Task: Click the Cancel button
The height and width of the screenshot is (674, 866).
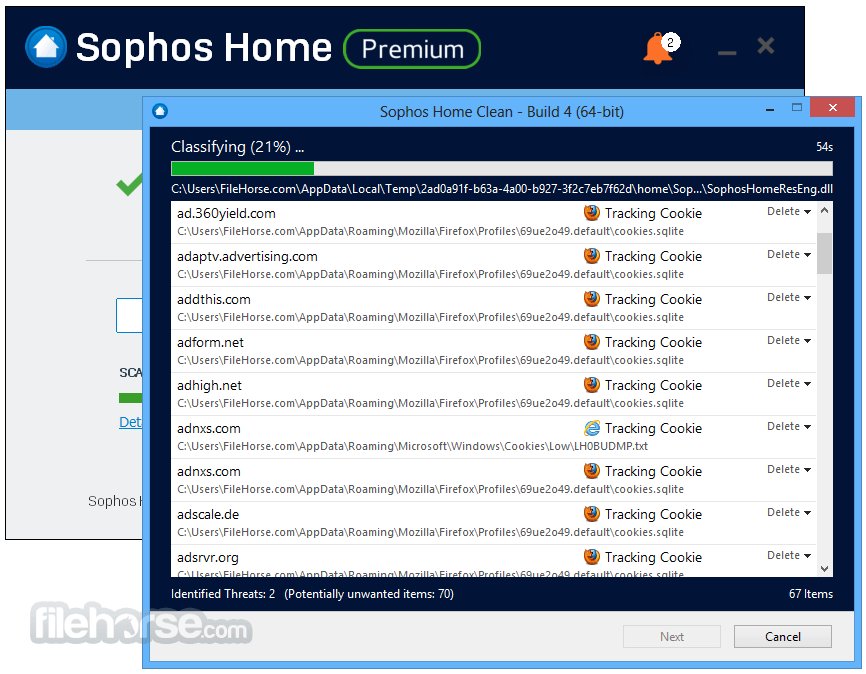Action: pyautogui.click(x=783, y=636)
